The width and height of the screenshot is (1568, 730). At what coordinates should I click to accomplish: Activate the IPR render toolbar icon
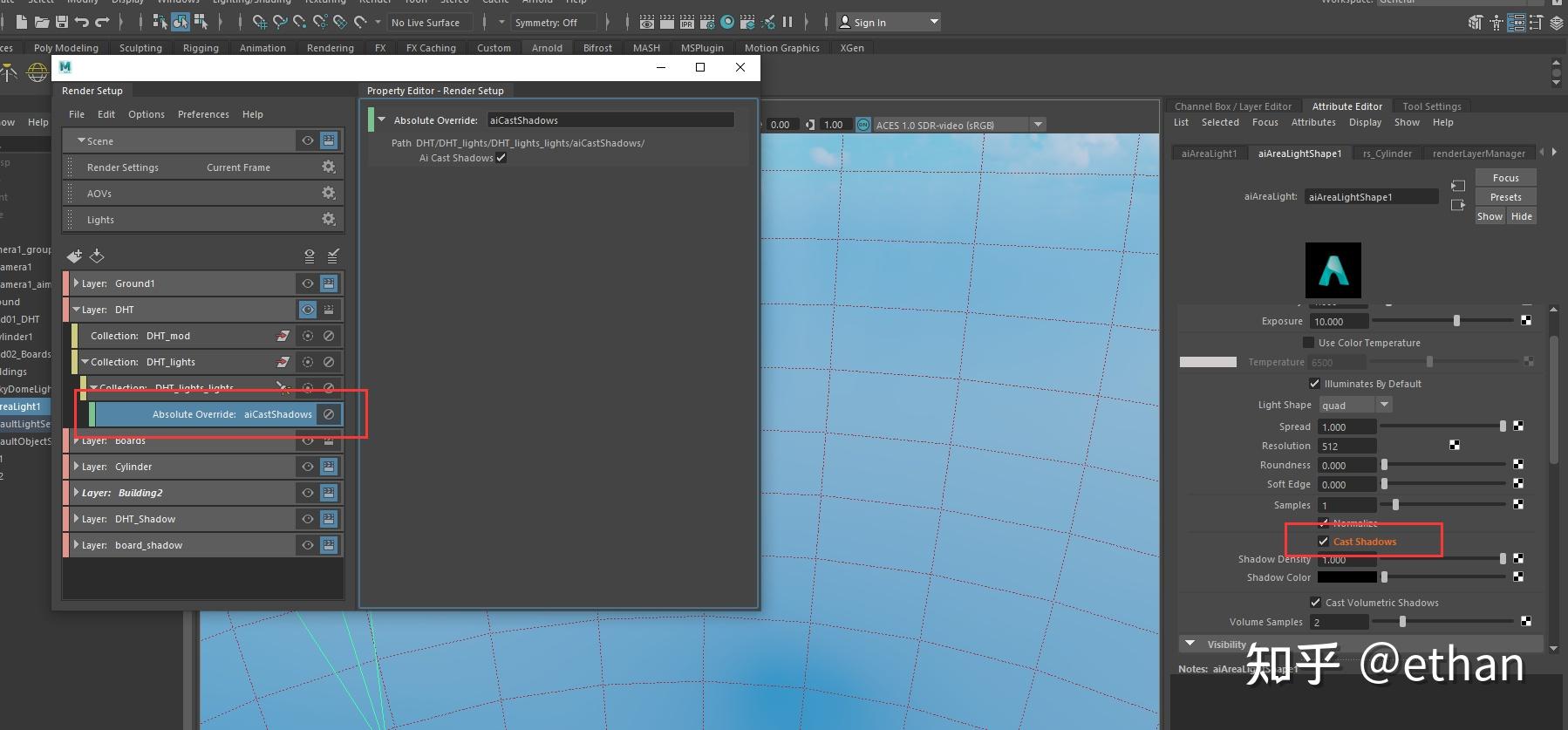[687, 22]
